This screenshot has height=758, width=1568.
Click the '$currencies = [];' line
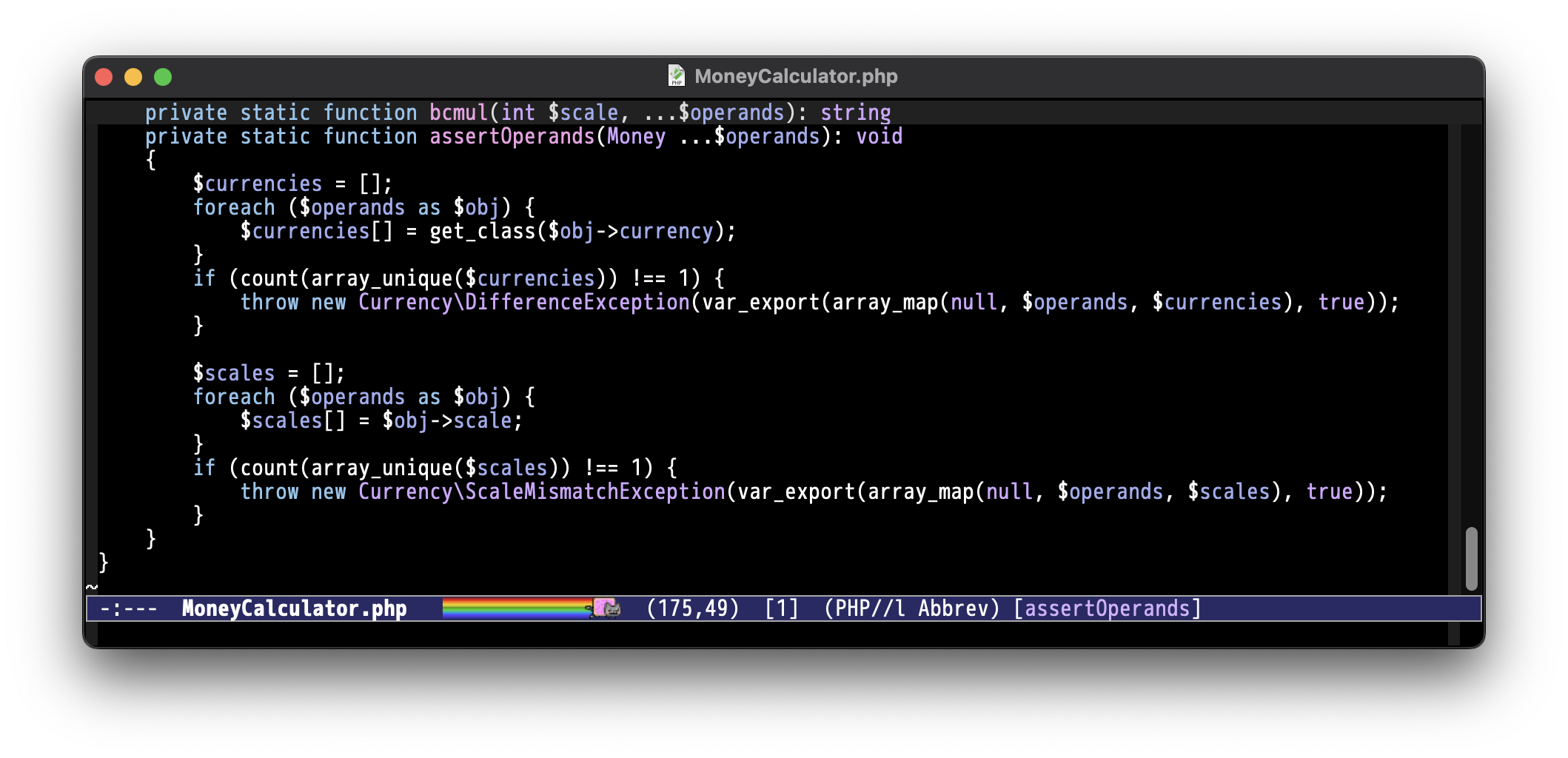[x=292, y=184]
